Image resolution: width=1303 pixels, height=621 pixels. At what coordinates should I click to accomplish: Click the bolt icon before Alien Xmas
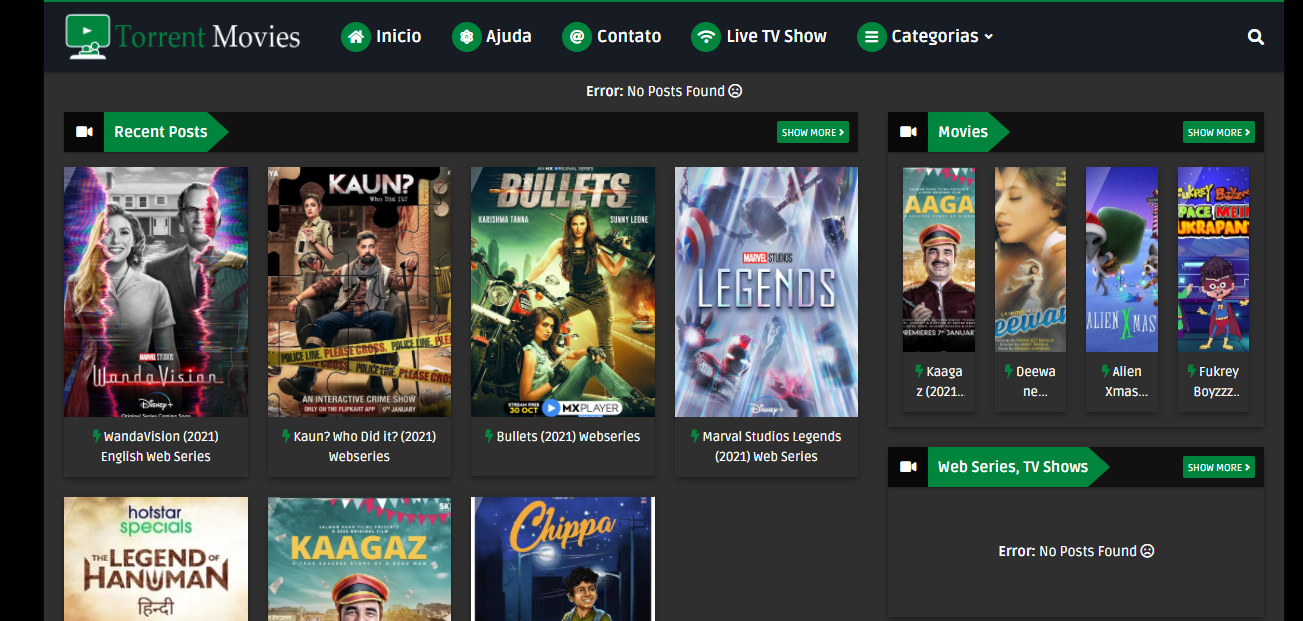pyautogui.click(x=1105, y=371)
